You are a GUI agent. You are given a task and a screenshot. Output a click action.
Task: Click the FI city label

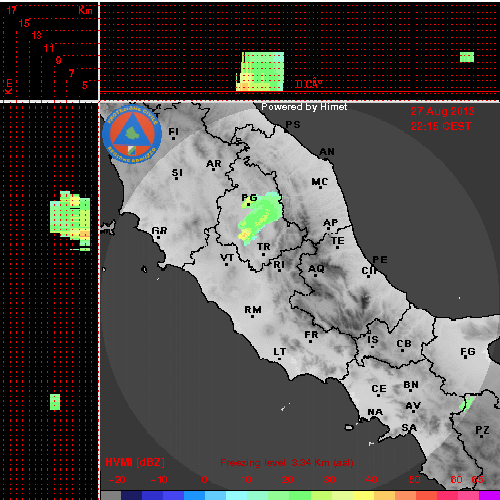[x=173, y=132]
